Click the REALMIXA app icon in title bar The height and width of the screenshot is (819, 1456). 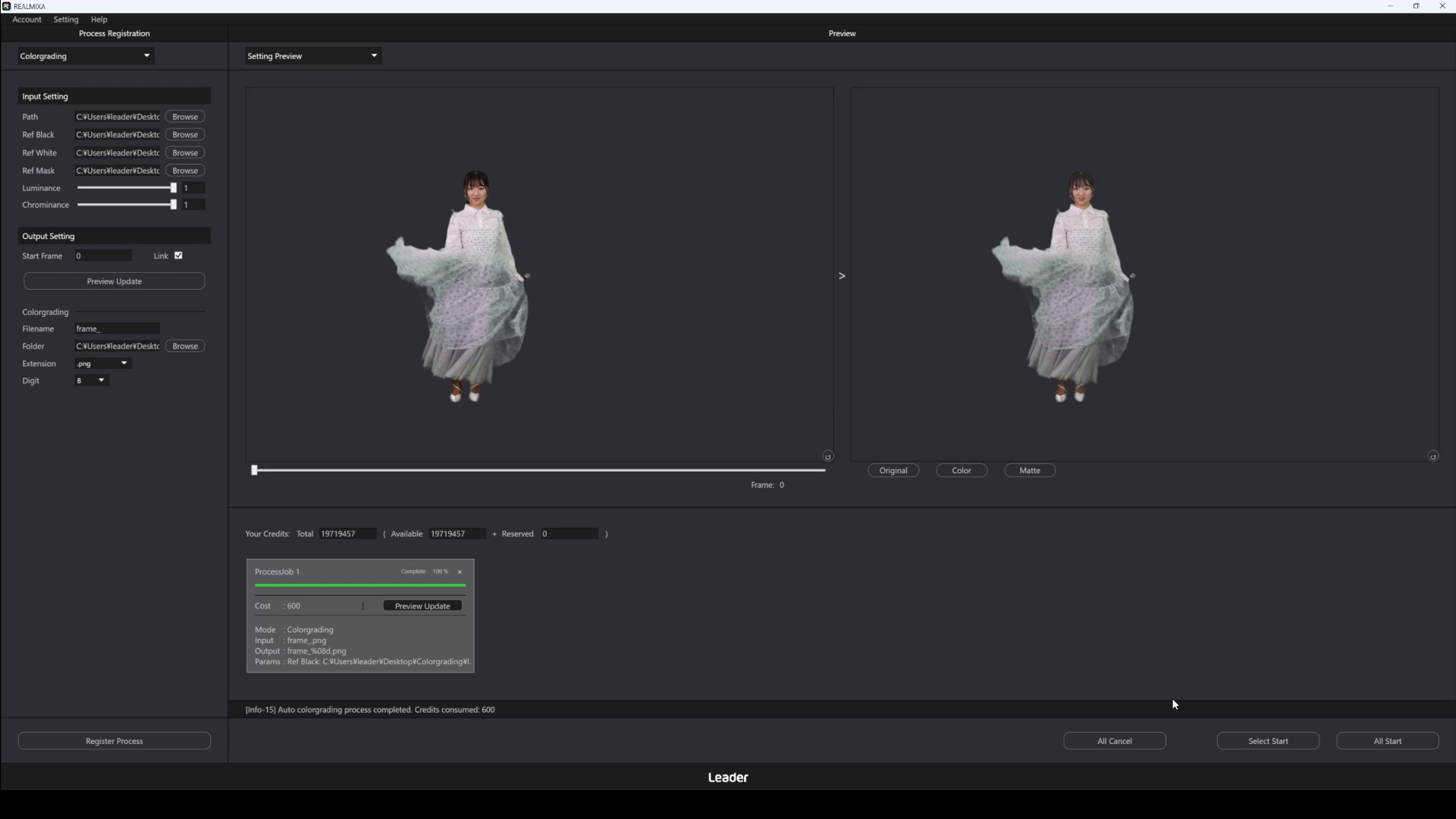point(7,6)
